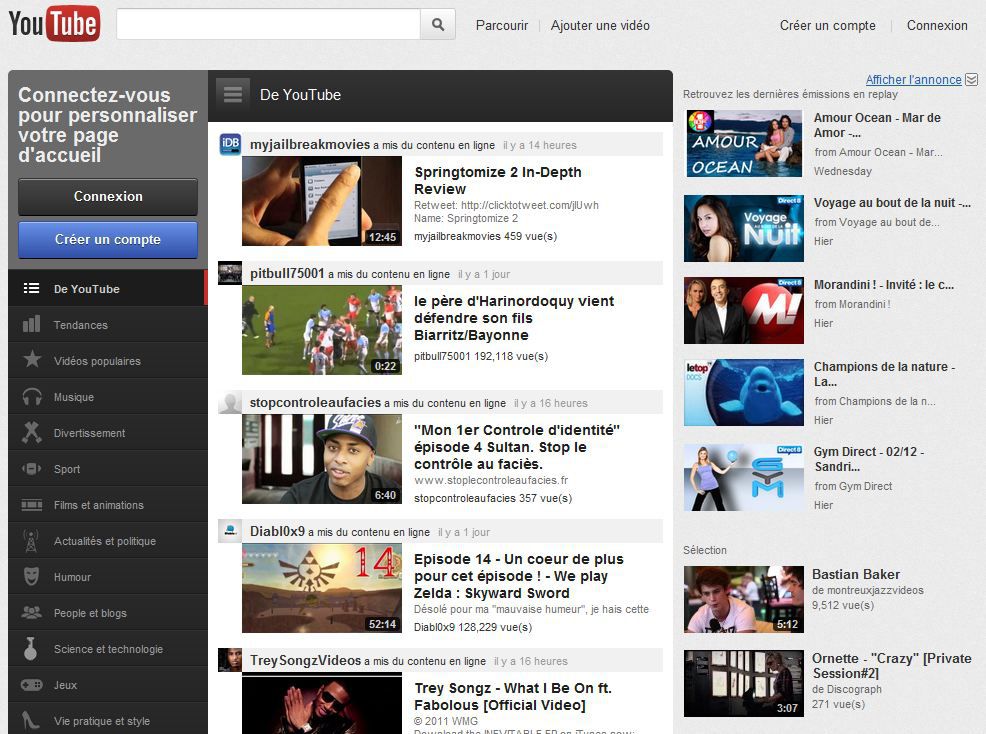
Task: Open the Bastian Baker video thumbnail
Action: click(744, 599)
